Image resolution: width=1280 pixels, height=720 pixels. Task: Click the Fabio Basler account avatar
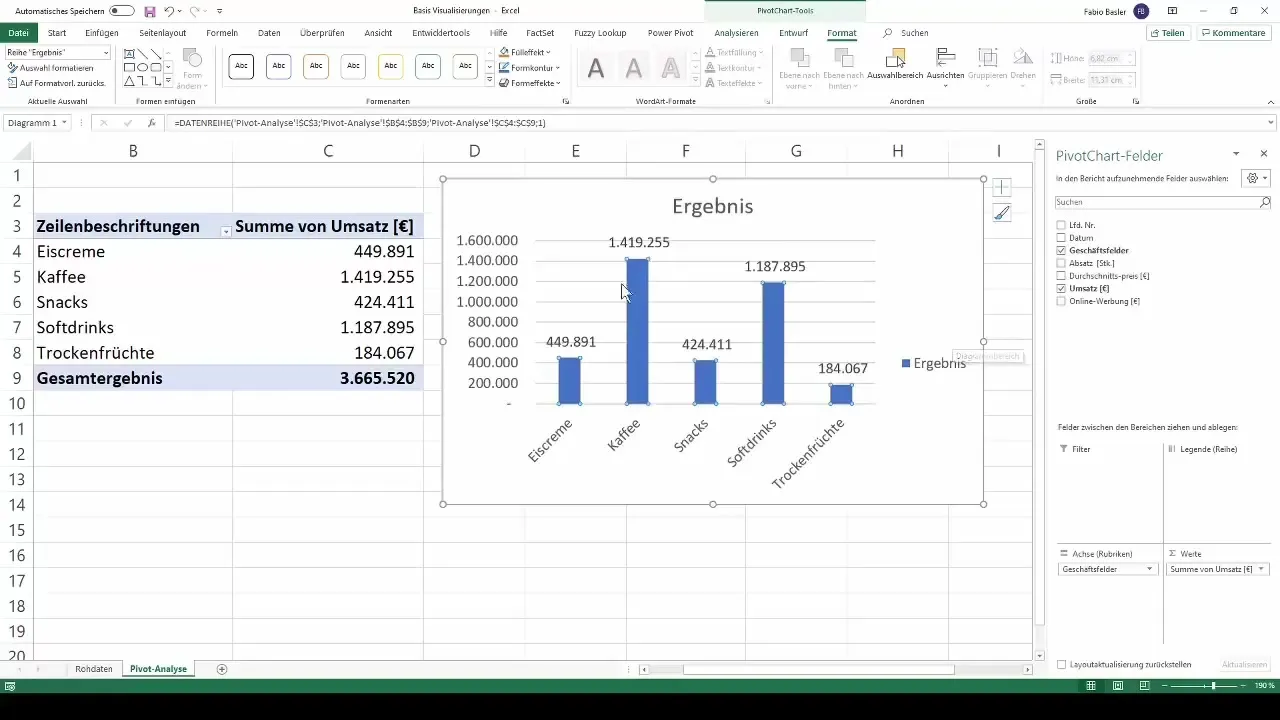(1141, 11)
